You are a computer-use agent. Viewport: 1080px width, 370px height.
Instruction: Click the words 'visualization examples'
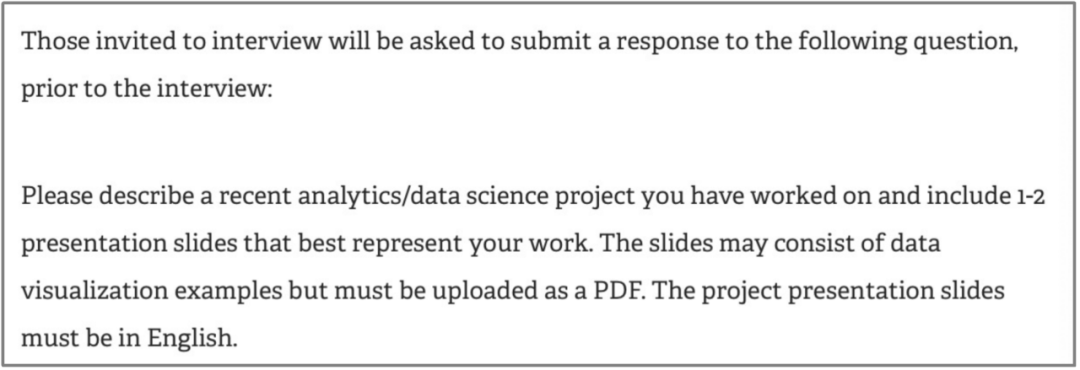[x=152, y=293]
